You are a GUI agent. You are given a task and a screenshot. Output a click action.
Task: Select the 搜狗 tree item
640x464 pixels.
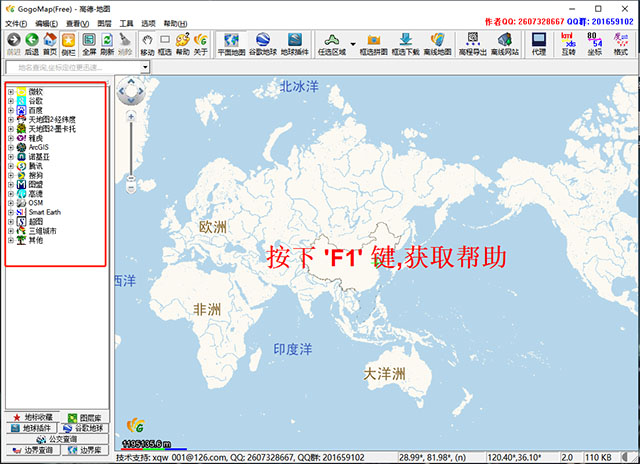(x=36, y=175)
